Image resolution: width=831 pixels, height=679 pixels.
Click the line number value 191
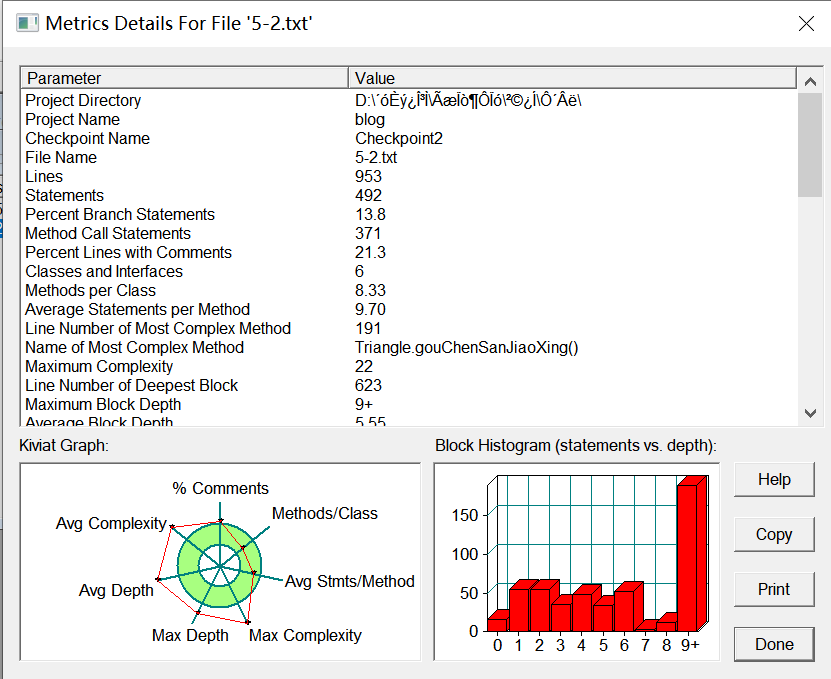[368, 328]
